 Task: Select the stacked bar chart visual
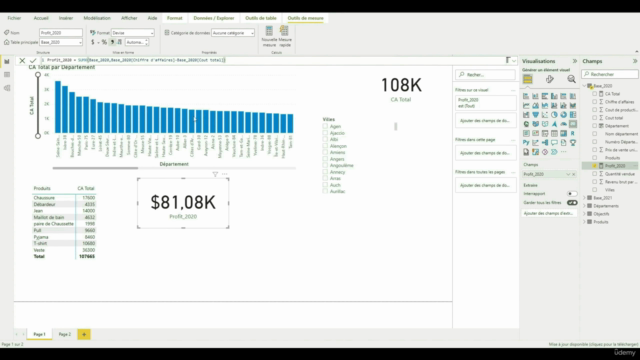tap(526, 96)
